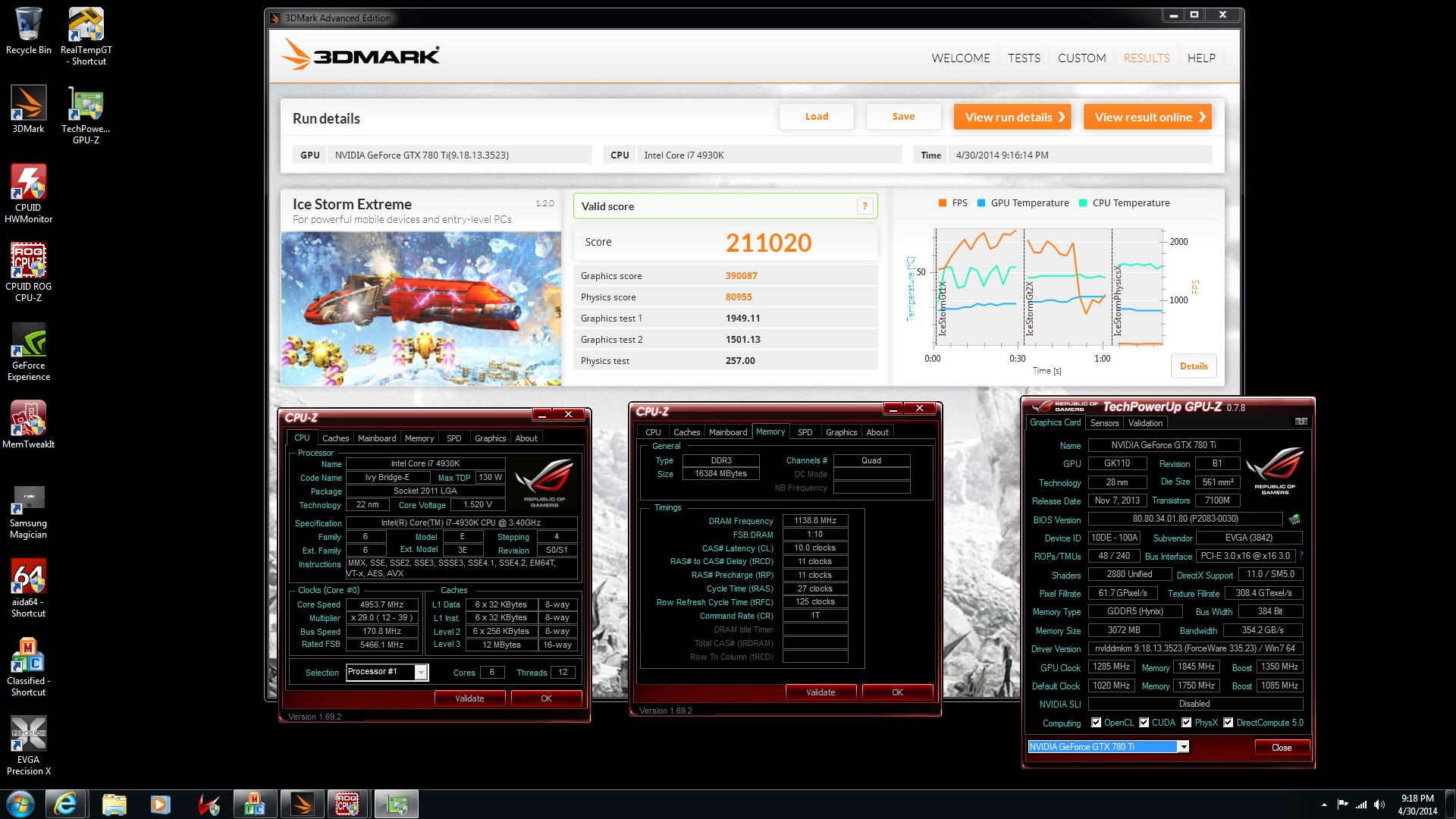Click the Ice Storm Extreme thumbnail image
1456x819 pixels.
pos(422,309)
